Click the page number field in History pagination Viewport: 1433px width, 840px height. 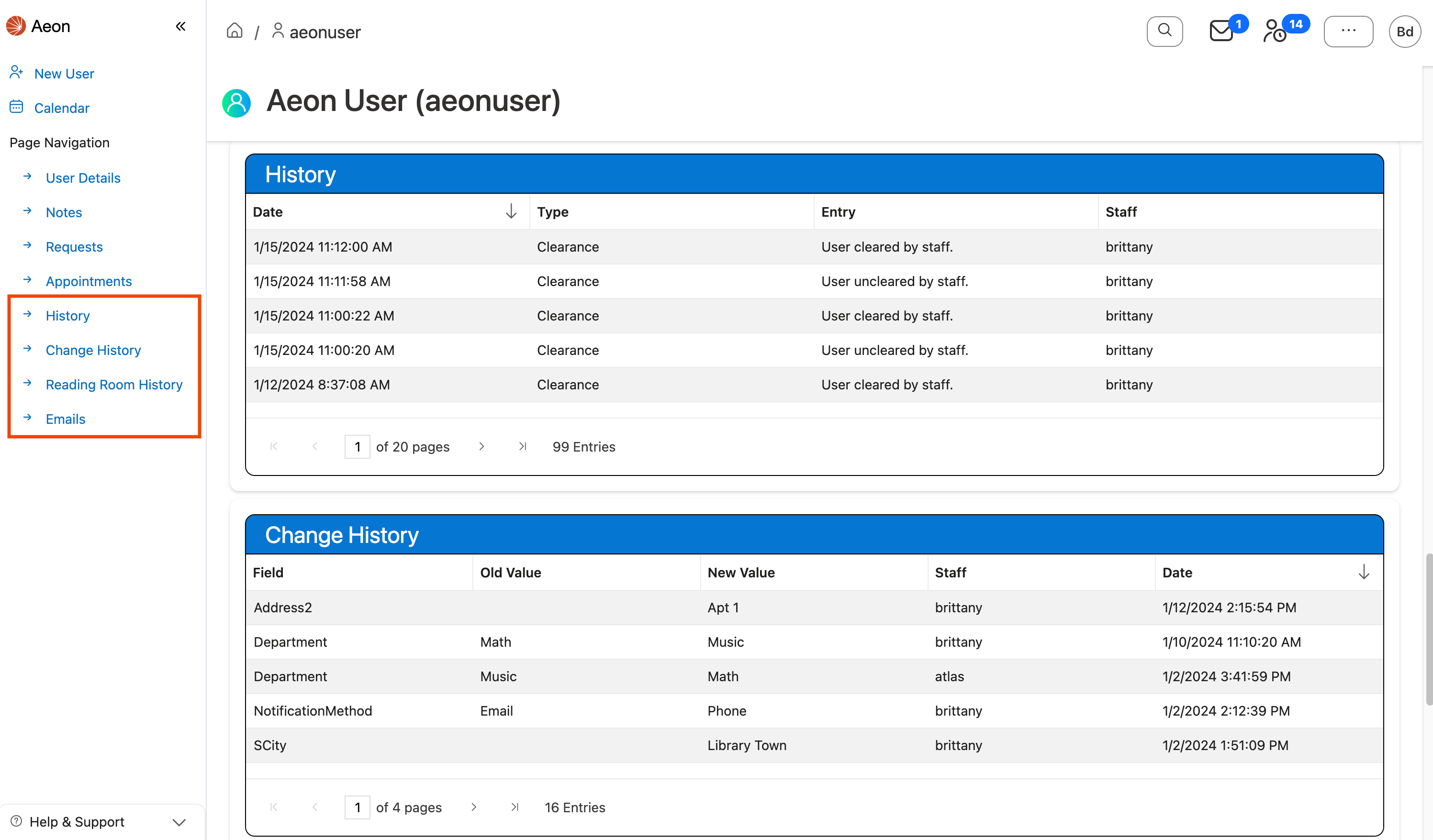click(x=357, y=447)
